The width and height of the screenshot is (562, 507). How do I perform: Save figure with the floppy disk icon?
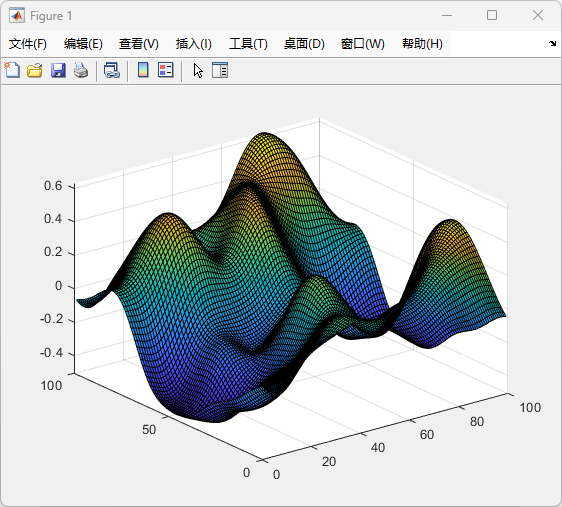click(x=58, y=70)
